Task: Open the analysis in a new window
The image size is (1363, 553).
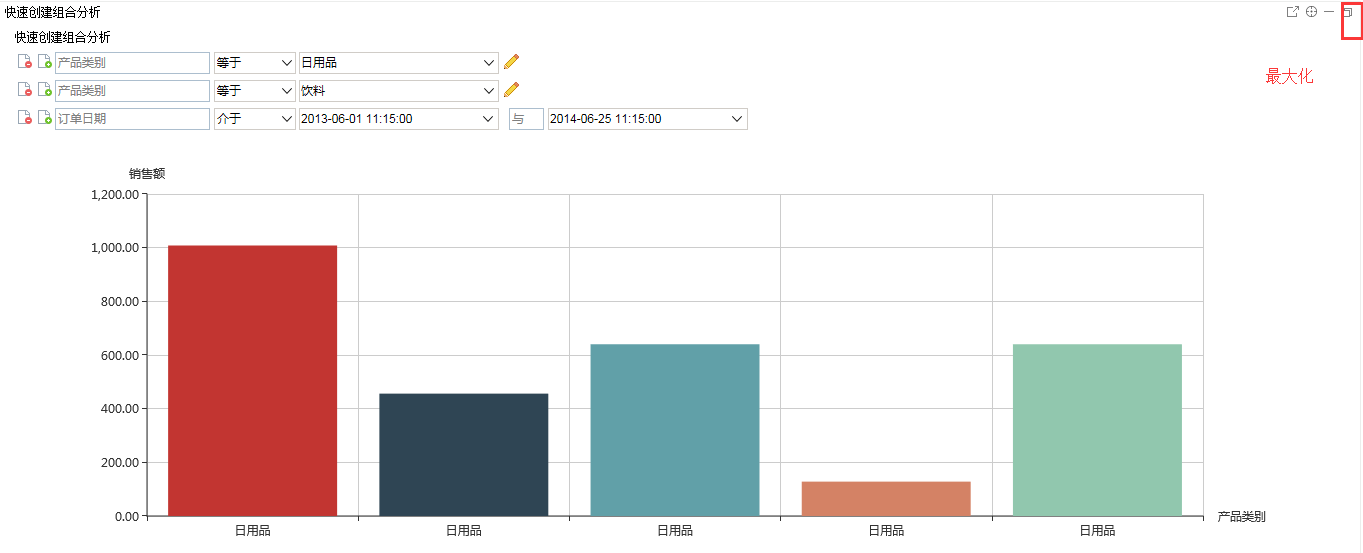Action: click(1292, 12)
